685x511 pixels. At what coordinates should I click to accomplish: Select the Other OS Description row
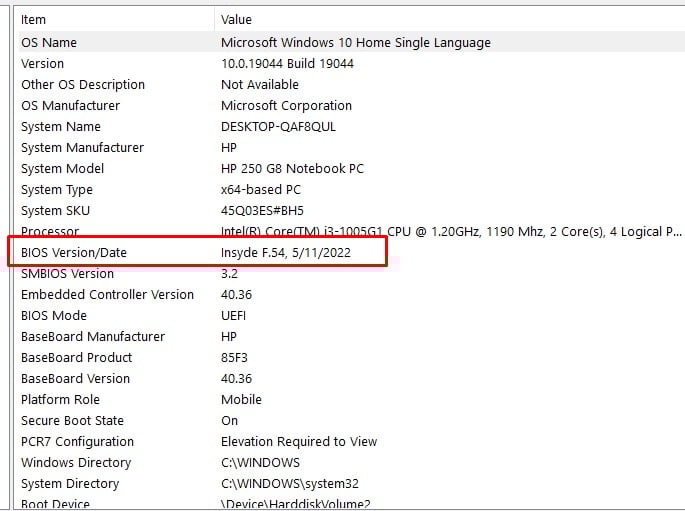coord(83,84)
